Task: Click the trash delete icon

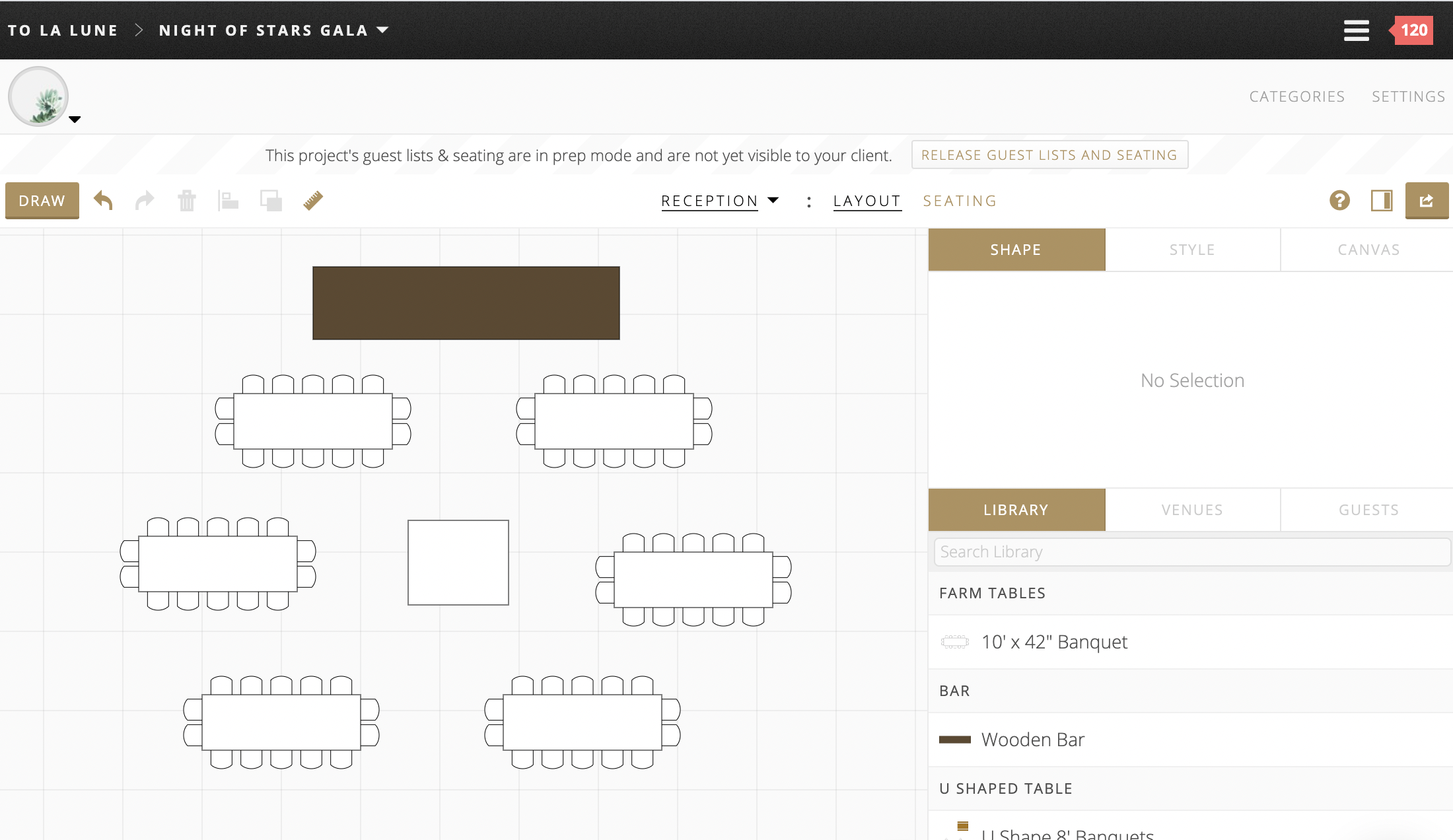Action: click(187, 200)
